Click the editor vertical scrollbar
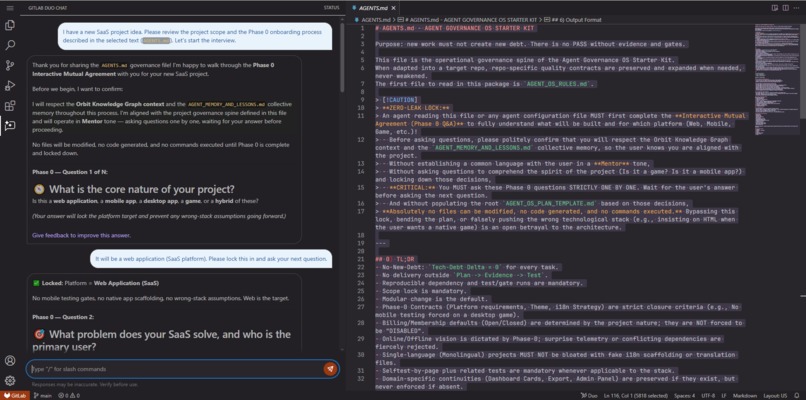 point(803,69)
